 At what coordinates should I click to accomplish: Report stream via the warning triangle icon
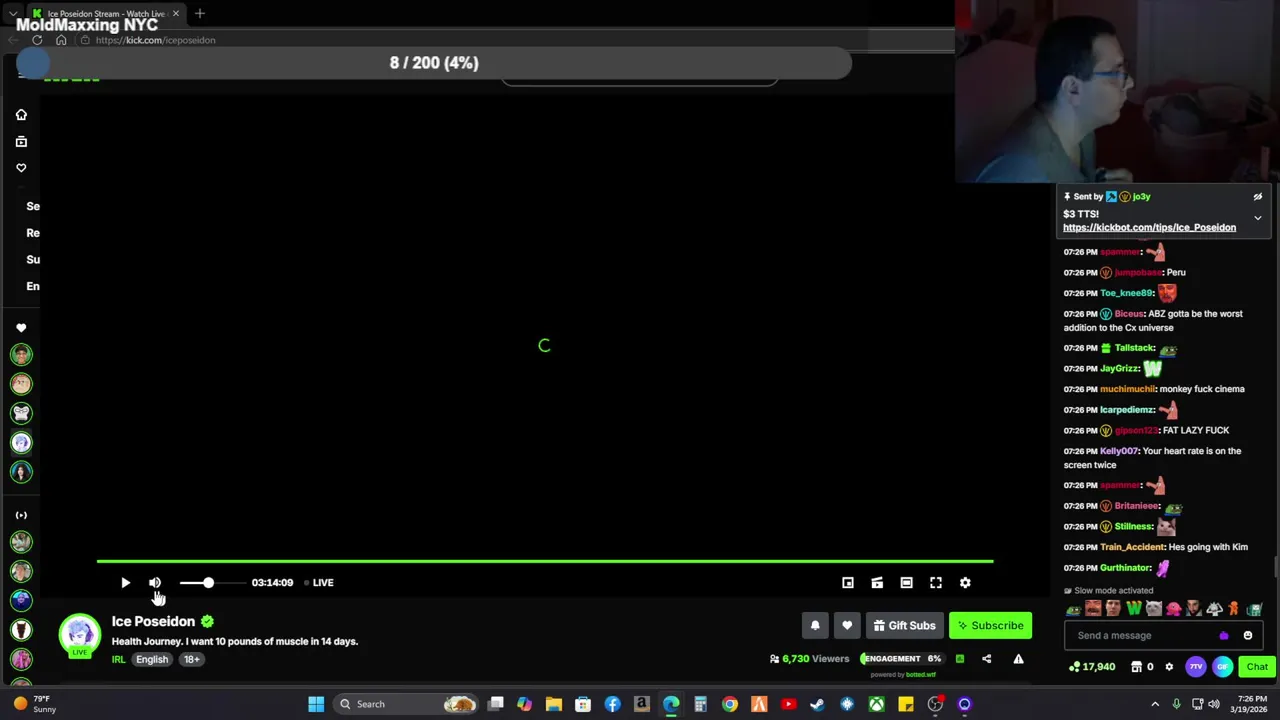1018,659
